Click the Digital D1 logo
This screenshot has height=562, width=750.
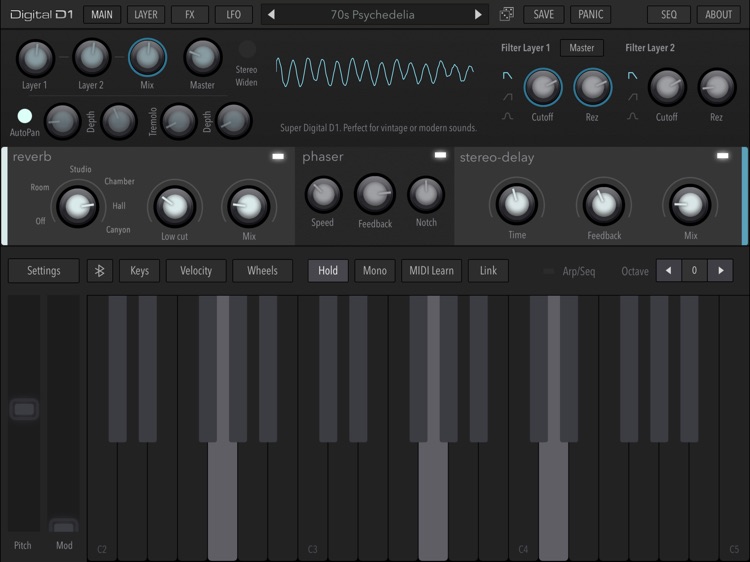[x=42, y=15]
